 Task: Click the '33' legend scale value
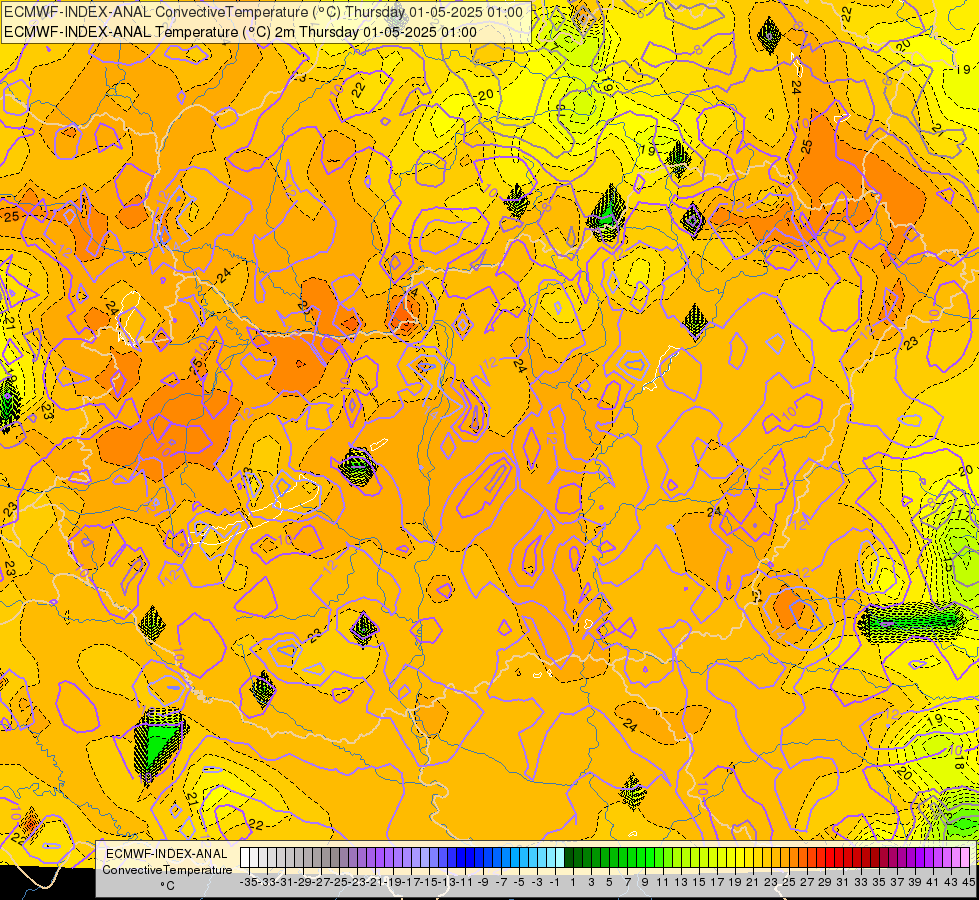(861, 883)
